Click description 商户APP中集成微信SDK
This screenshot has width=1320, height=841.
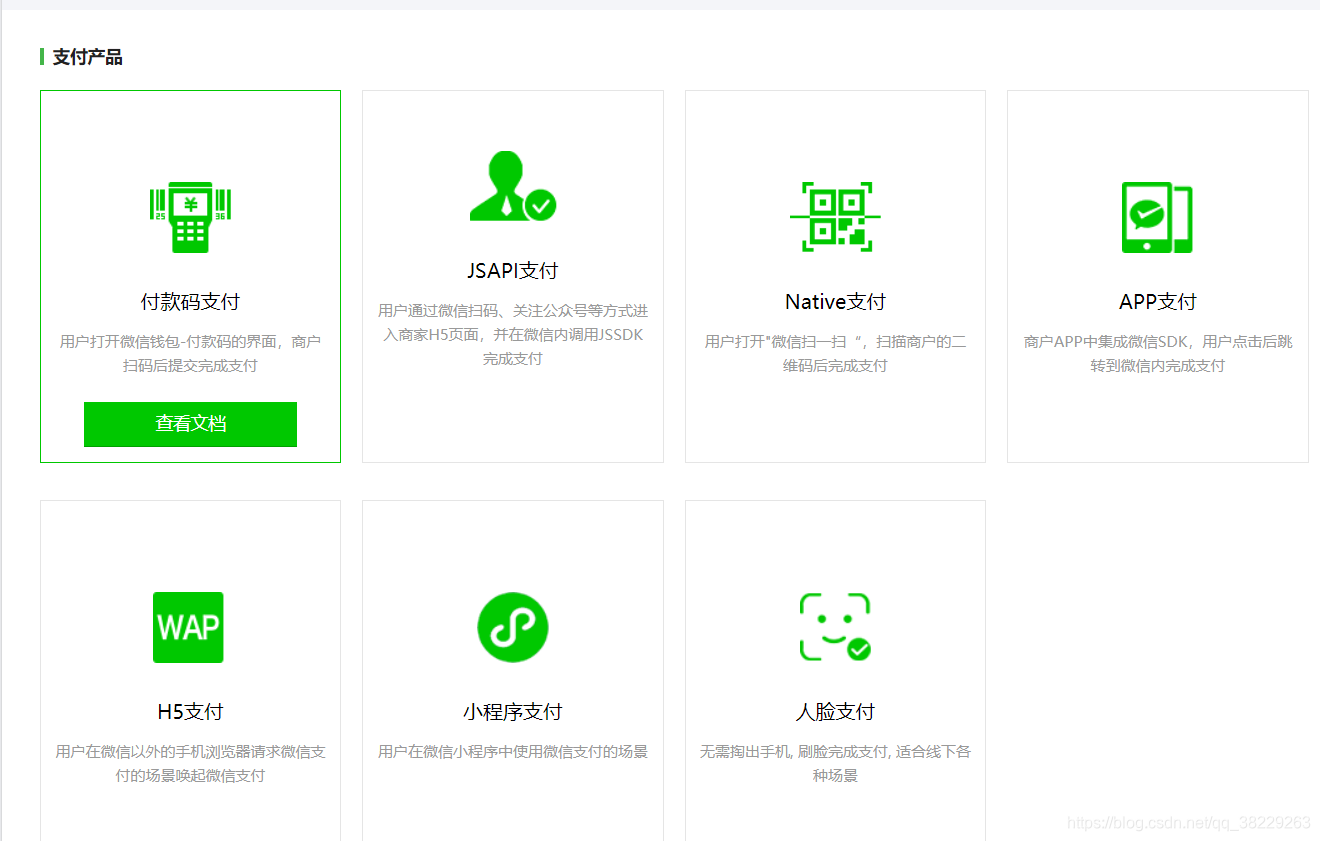[1157, 354]
